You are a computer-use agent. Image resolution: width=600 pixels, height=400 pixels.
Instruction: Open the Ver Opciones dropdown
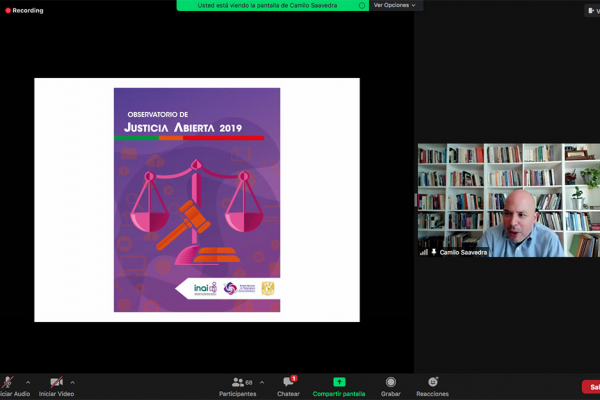[x=395, y=5]
